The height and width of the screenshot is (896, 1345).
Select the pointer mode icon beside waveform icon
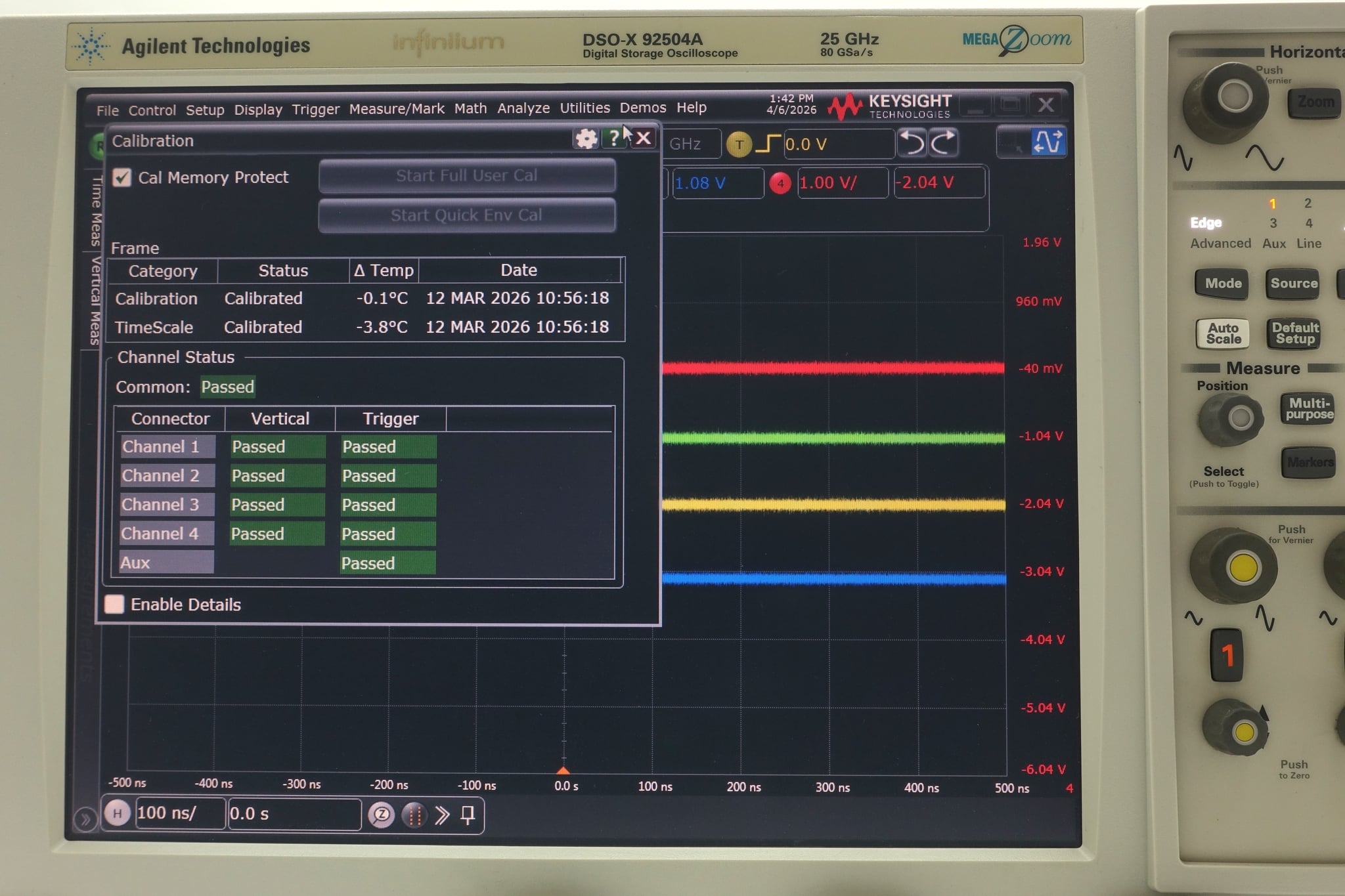[x=1014, y=142]
